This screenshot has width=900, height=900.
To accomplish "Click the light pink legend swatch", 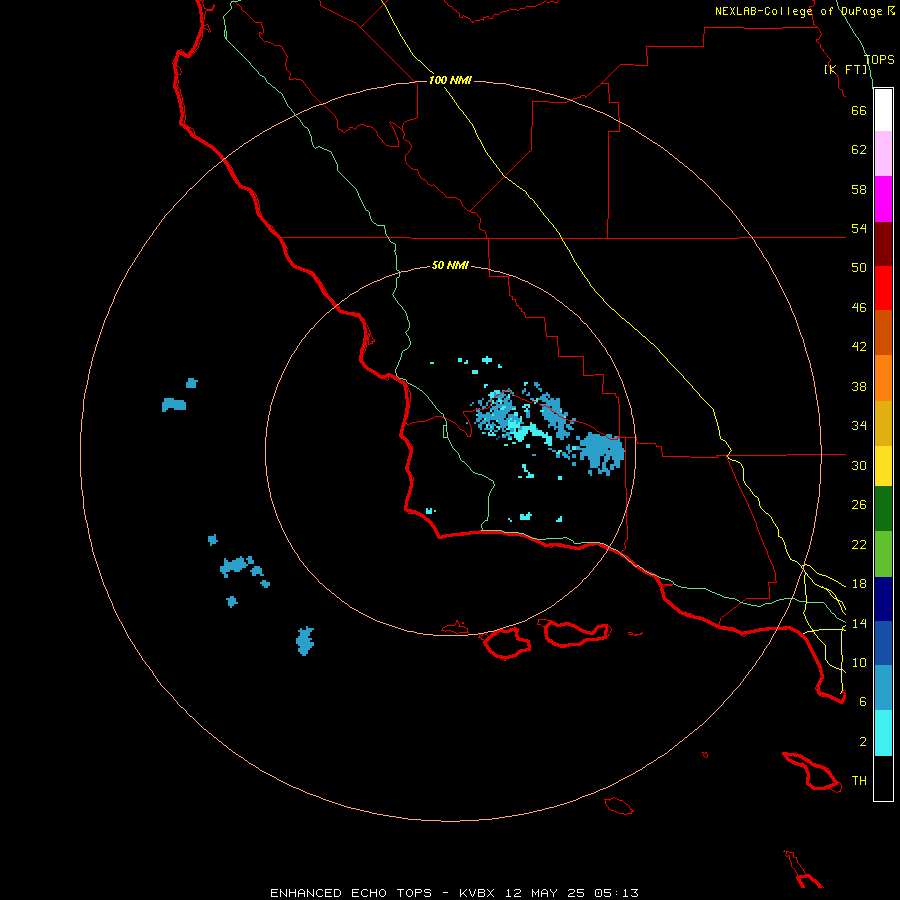I will coord(883,154).
